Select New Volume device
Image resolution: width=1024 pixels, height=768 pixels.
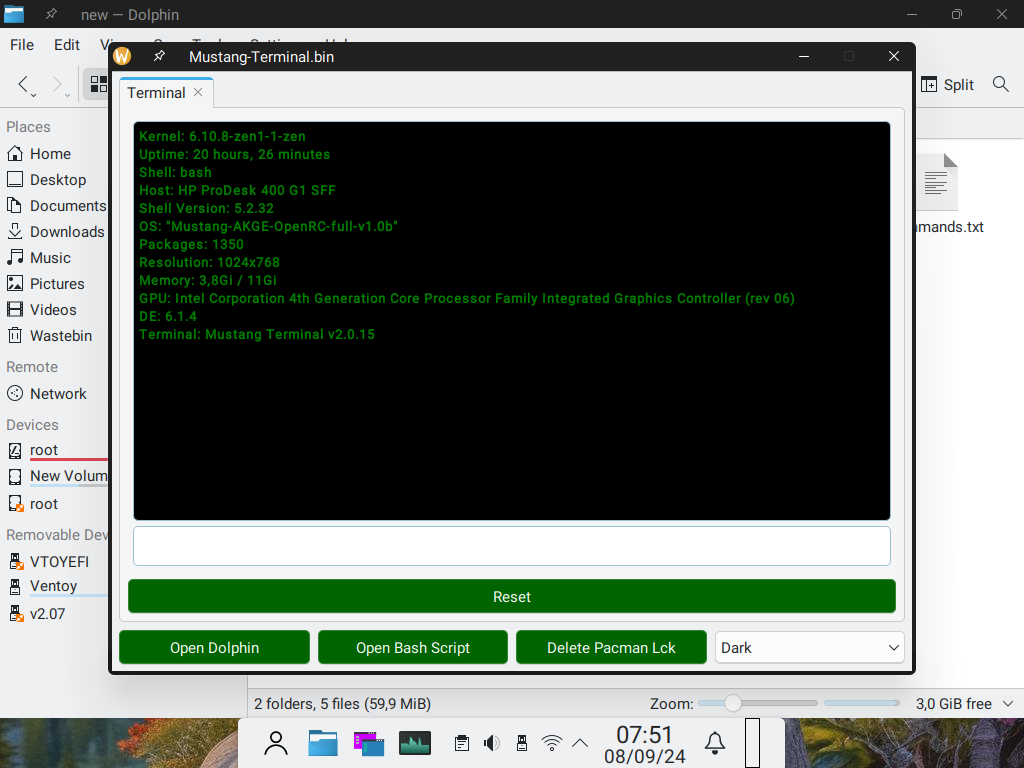55,477
